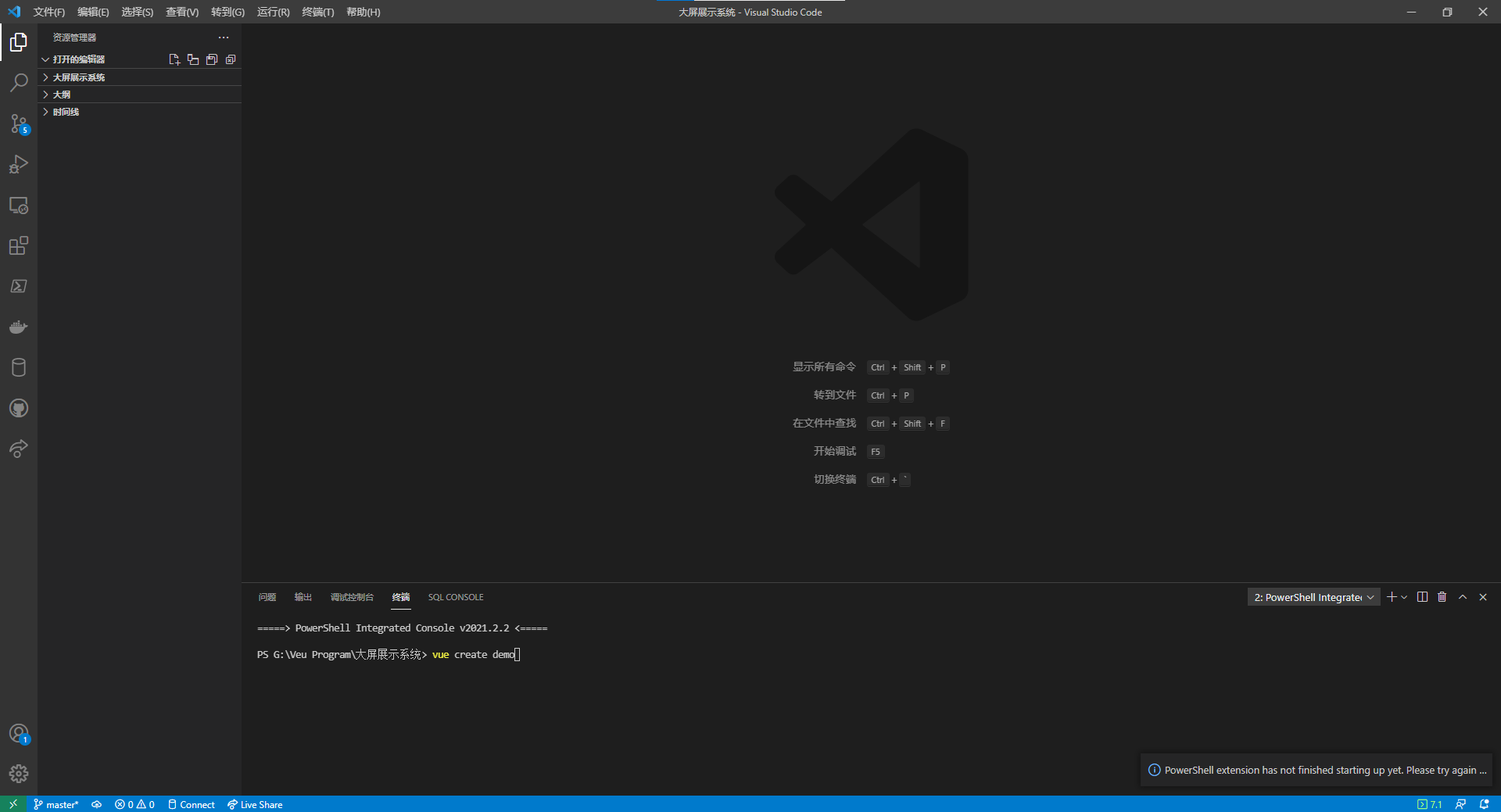The height and width of the screenshot is (812, 1501).
Task: Open Docker view icon
Action: tap(19, 327)
